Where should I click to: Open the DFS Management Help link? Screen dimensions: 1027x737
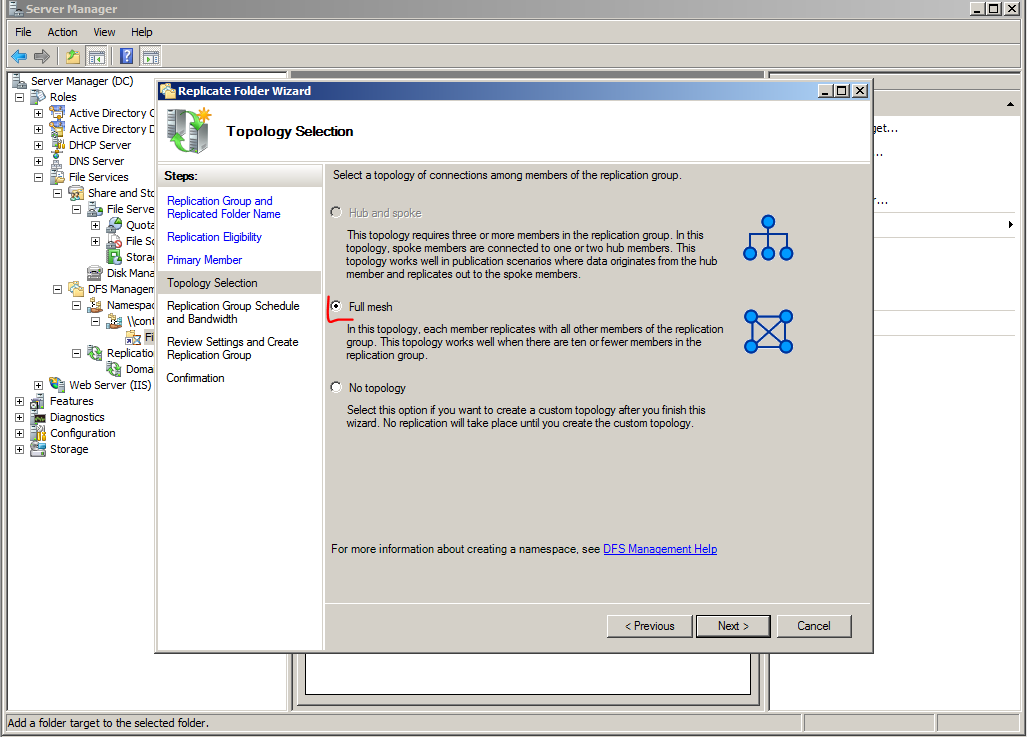[660, 549]
